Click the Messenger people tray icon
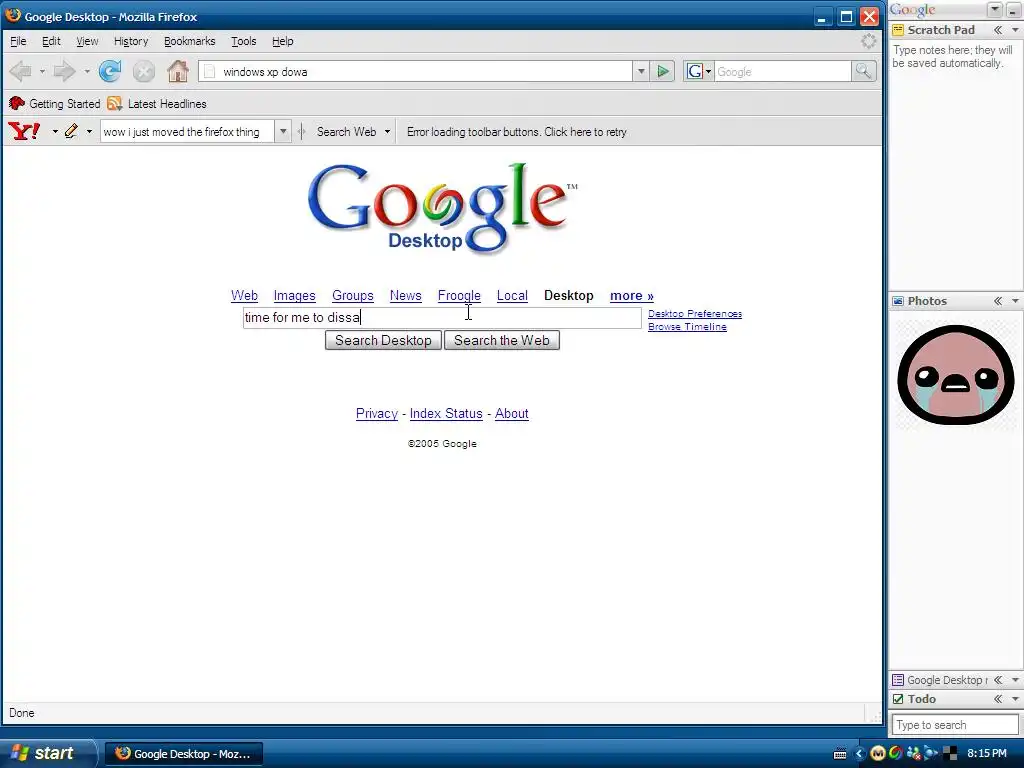 (914, 754)
